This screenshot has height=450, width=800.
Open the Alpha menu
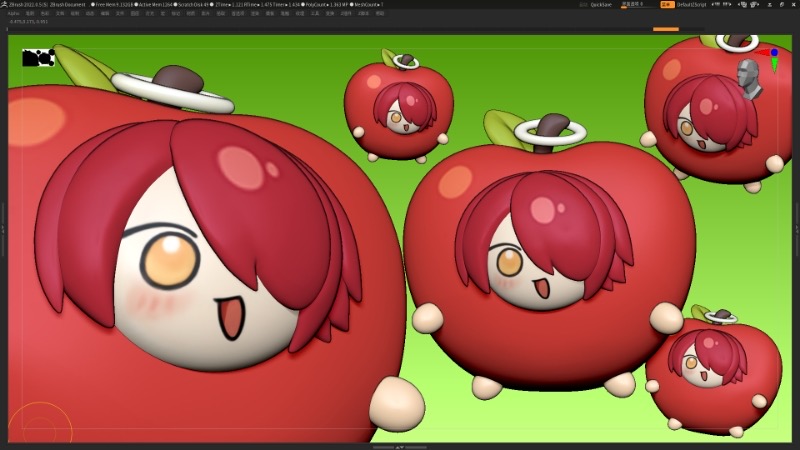(x=12, y=13)
